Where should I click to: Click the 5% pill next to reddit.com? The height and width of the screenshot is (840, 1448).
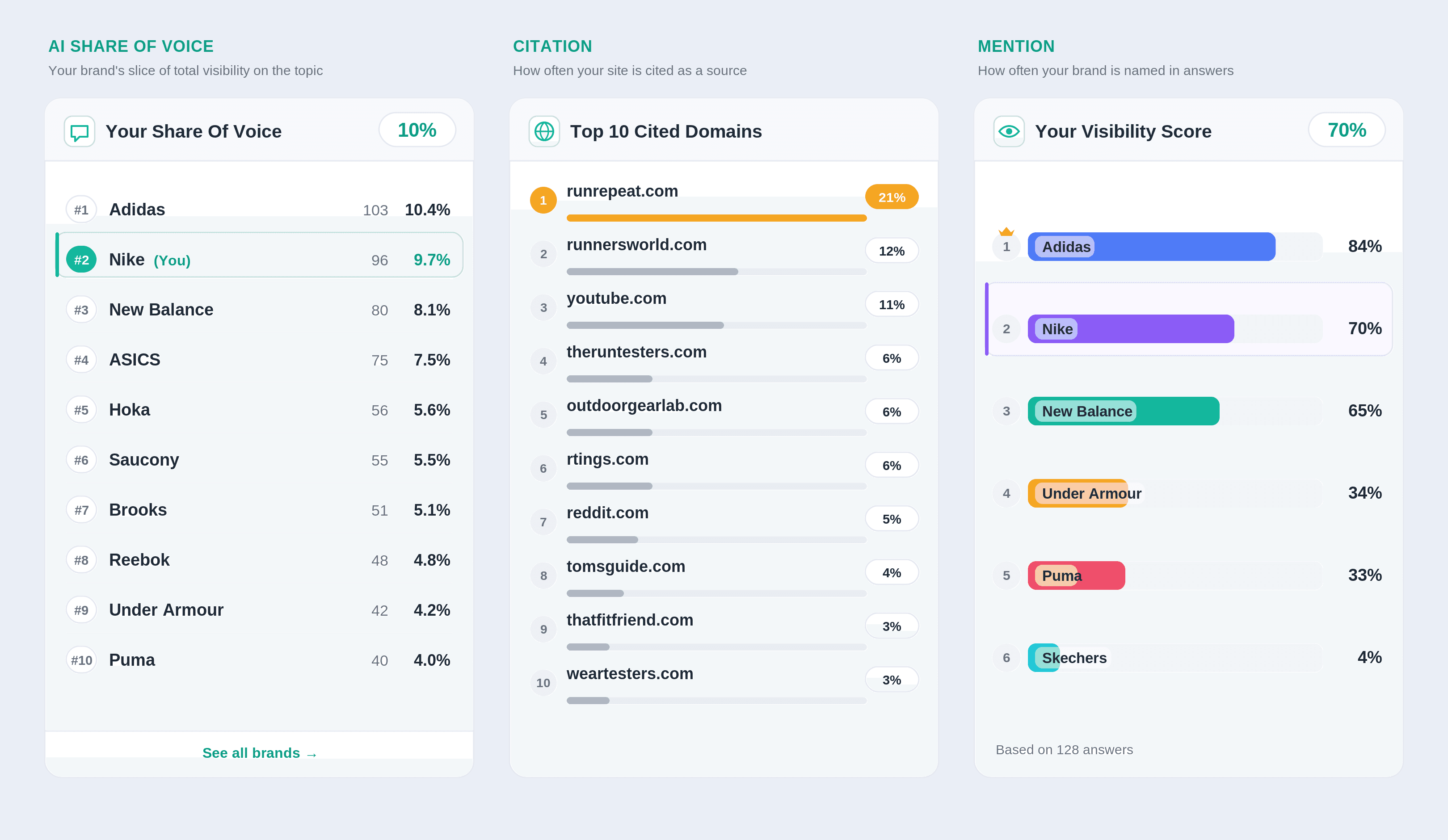pyautogui.click(x=891, y=519)
